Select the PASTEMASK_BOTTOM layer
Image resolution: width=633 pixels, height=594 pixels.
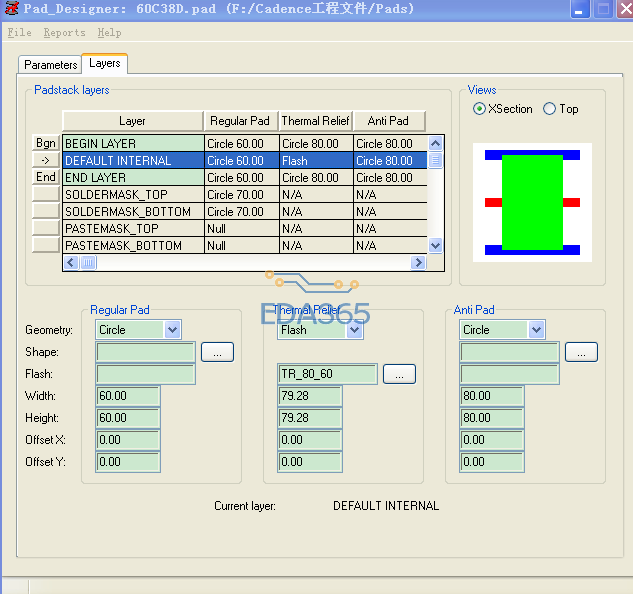click(x=133, y=245)
